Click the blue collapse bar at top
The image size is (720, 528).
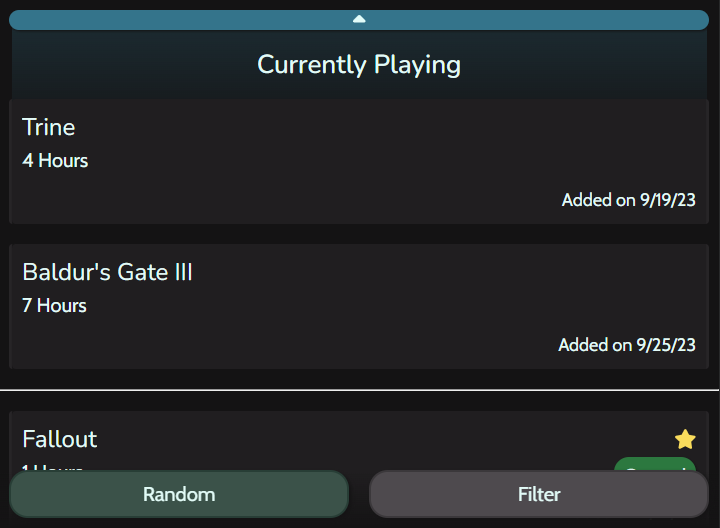pos(359,20)
